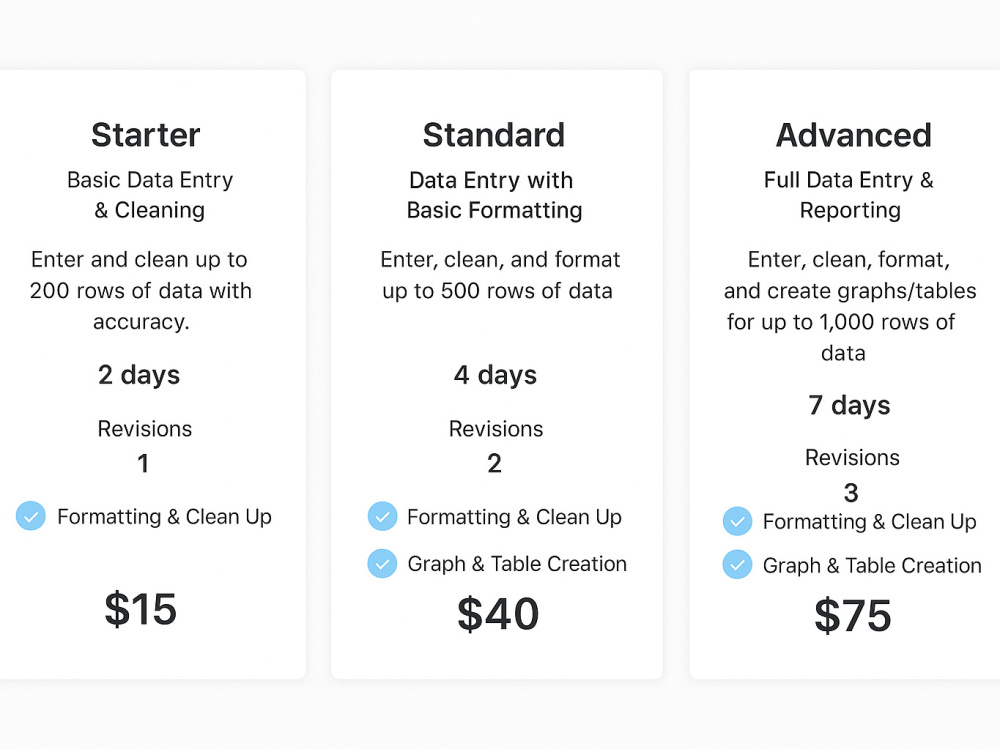Viewport: 1000px width, 749px height.
Task: Click the Revisions label in Starter card
Action: click(x=145, y=429)
